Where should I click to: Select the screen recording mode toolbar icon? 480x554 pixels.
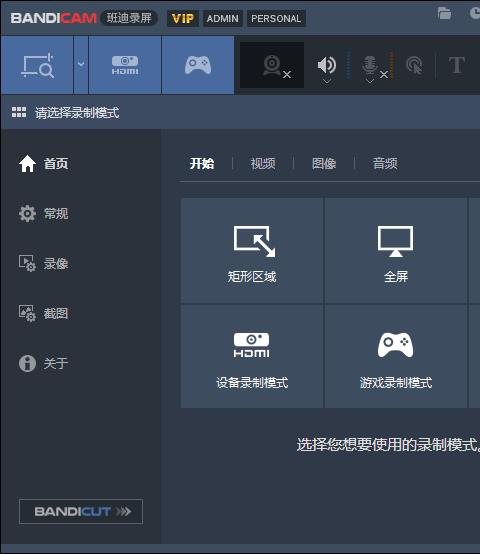(37, 65)
